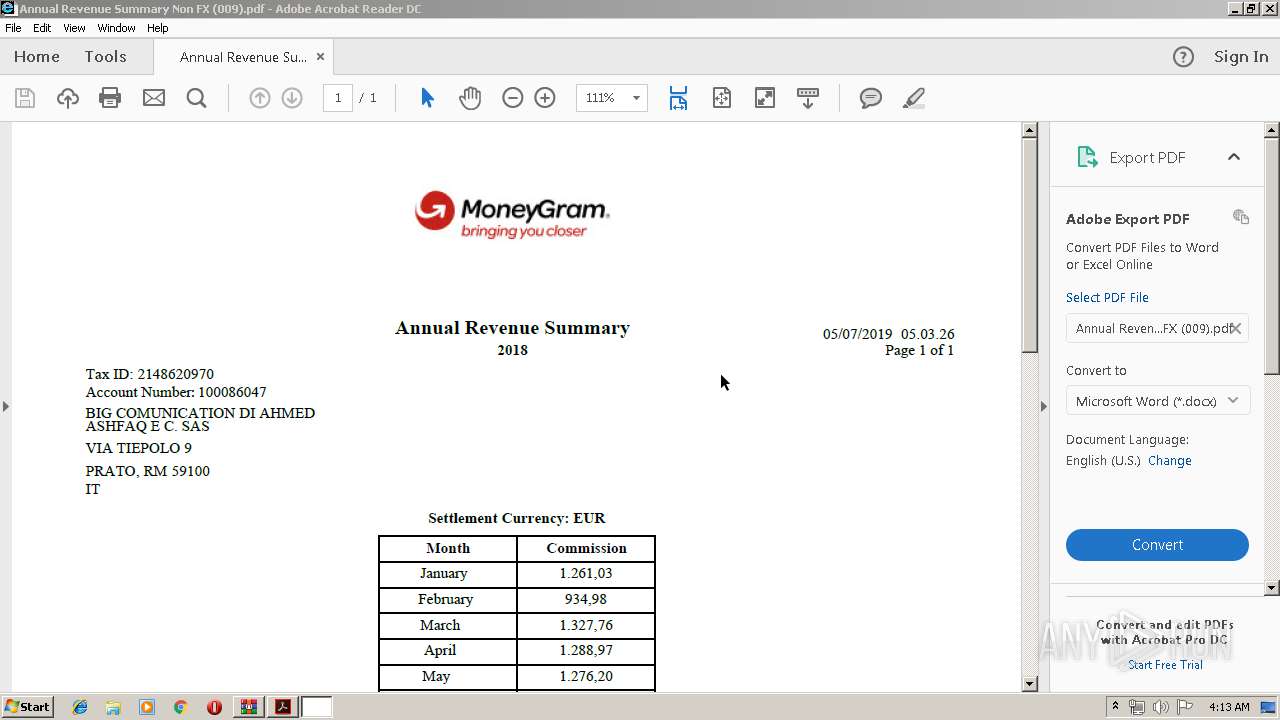
Task: Click the Sign In link
Action: (1241, 57)
